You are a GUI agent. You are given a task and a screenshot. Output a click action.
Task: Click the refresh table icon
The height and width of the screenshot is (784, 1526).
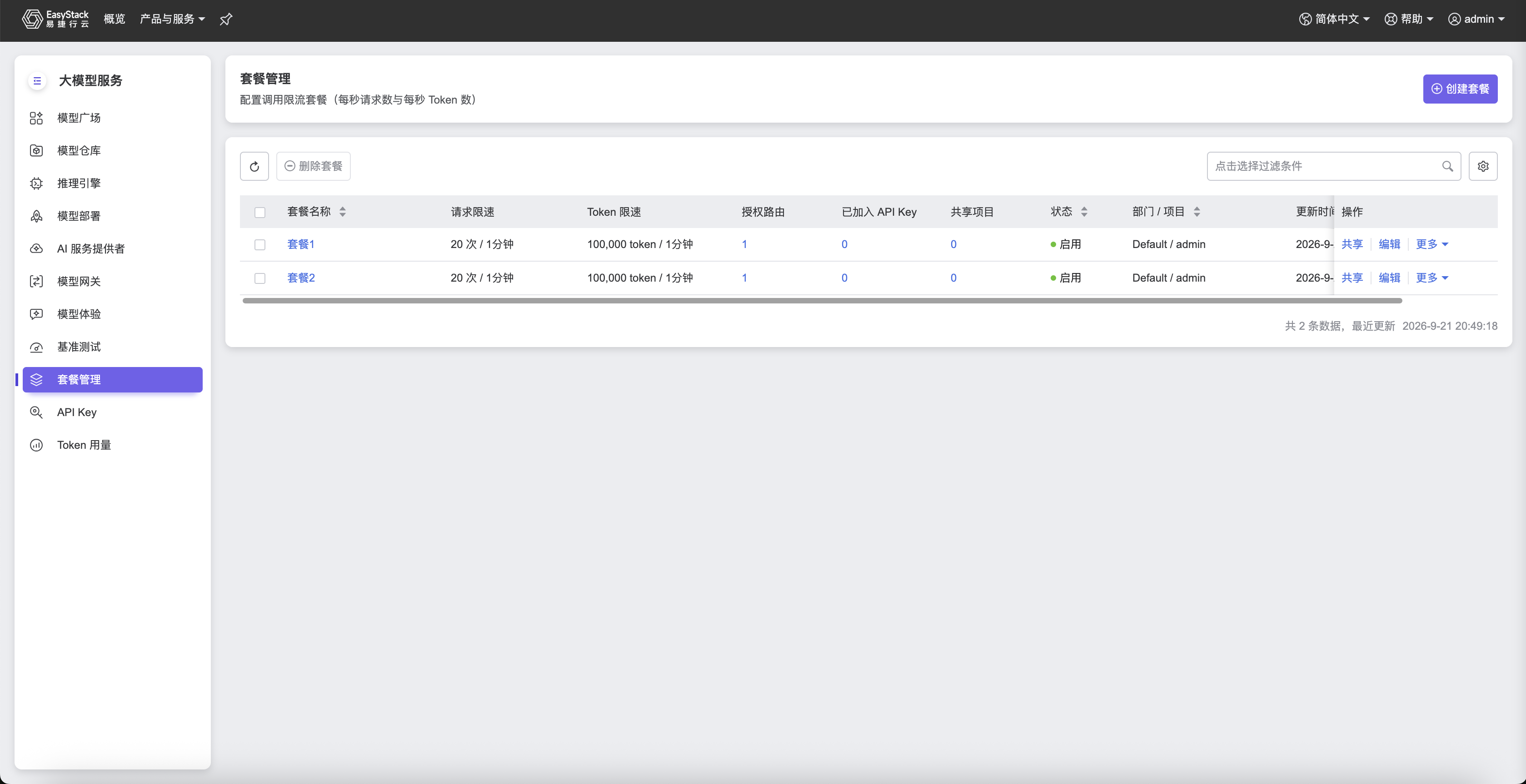pyautogui.click(x=254, y=166)
